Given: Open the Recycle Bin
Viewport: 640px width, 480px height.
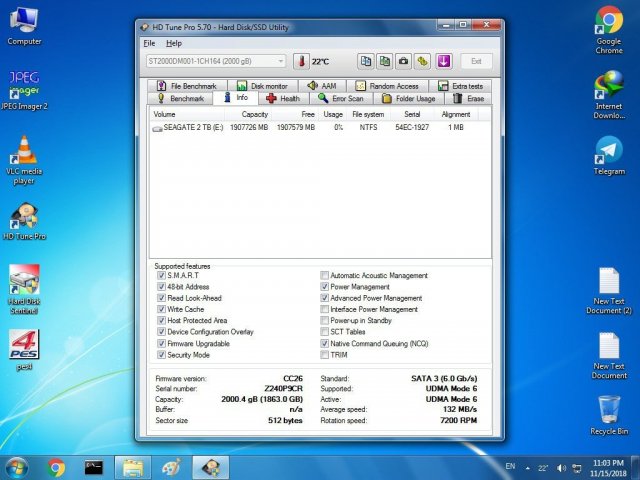Looking at the screenshot, I should tap(608, 414).
